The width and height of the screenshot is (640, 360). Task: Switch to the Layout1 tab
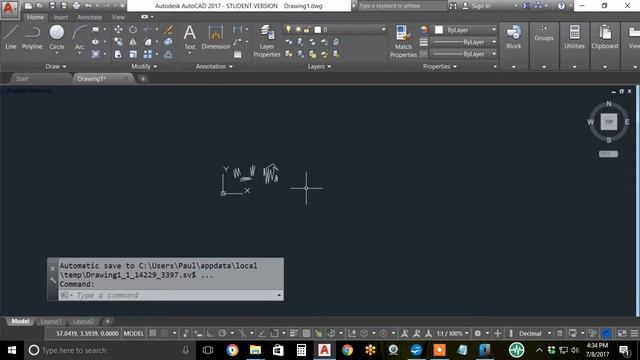coord(51,322)
